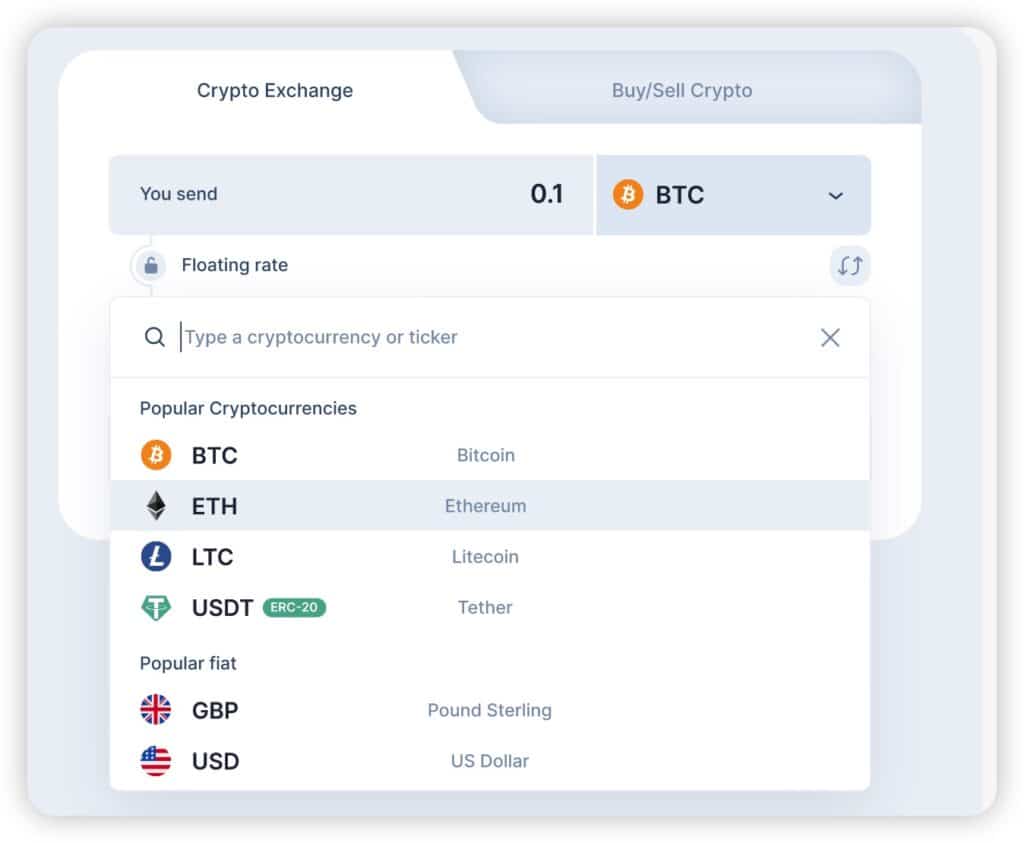Click the Bitcoin icon in the dropdown list

156,456
